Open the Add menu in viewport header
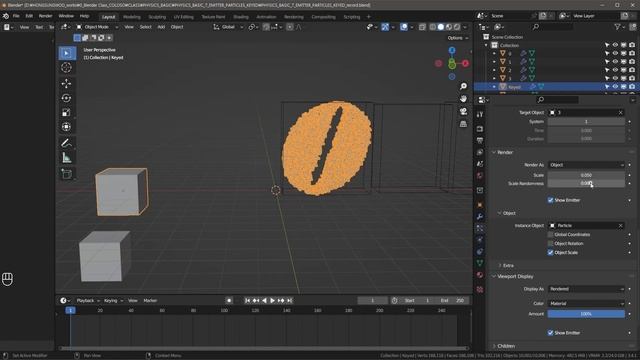The width and height of the screenshot is (640, 360). point(161,27)
